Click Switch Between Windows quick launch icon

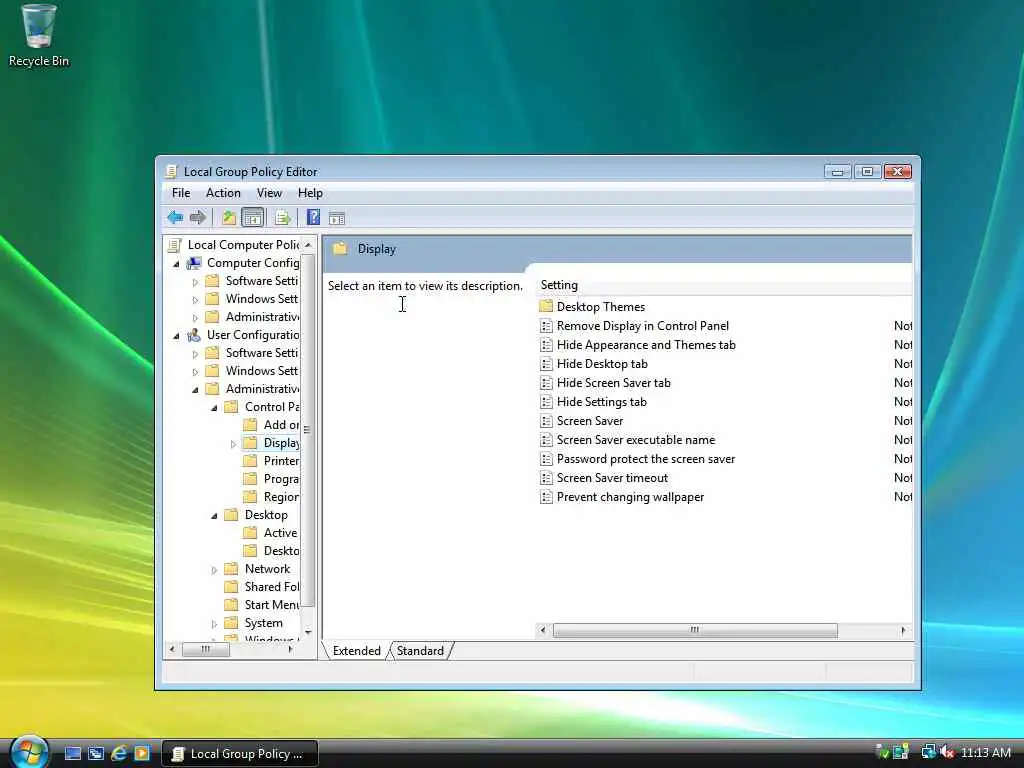pyautogui.click(x=96, y=753)
